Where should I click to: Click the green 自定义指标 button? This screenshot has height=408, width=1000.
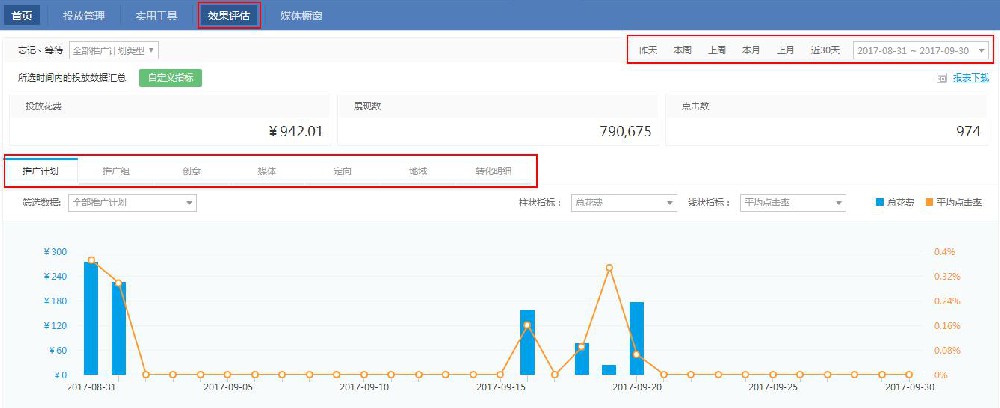click(x=170, y=78)
